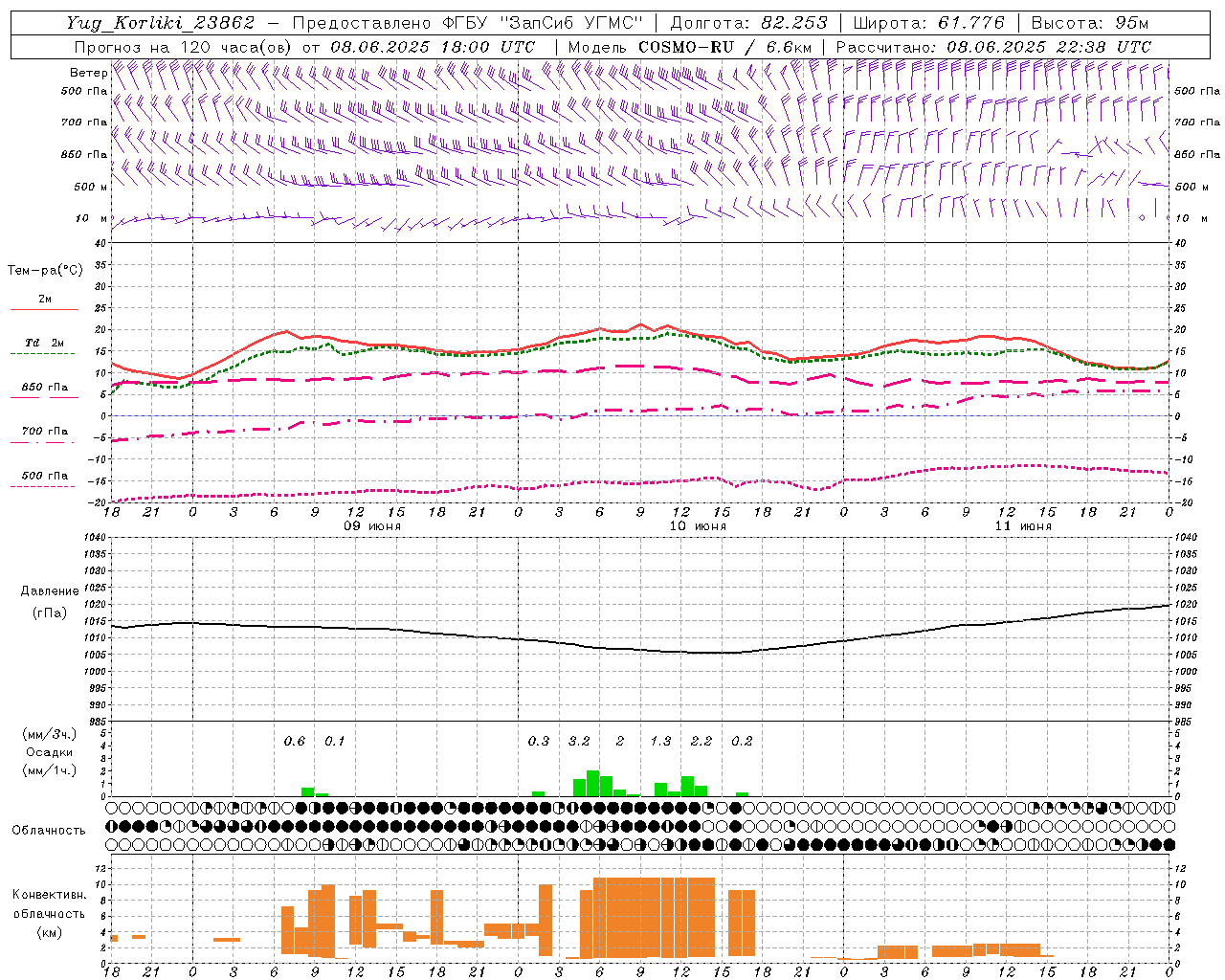Screen dimensions: 1225x980
Task: Click the 10 июня date label
Action: 698,526
